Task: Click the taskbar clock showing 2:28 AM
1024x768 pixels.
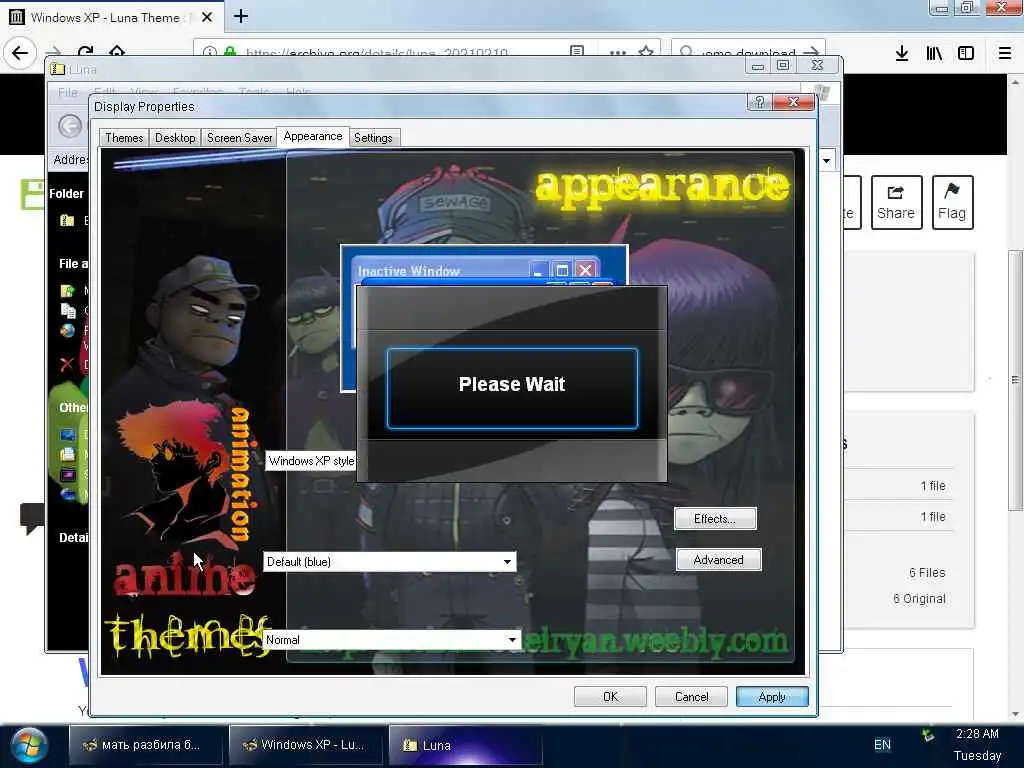Action: tap(977, 734)
